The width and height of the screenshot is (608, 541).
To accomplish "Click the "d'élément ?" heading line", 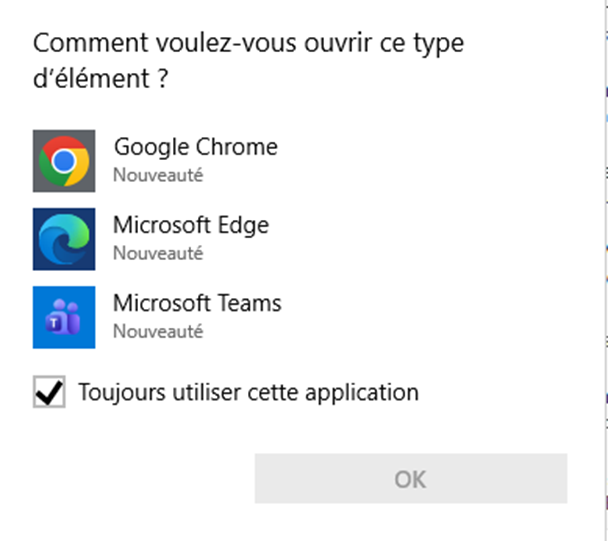I will [x=100, y=79].
